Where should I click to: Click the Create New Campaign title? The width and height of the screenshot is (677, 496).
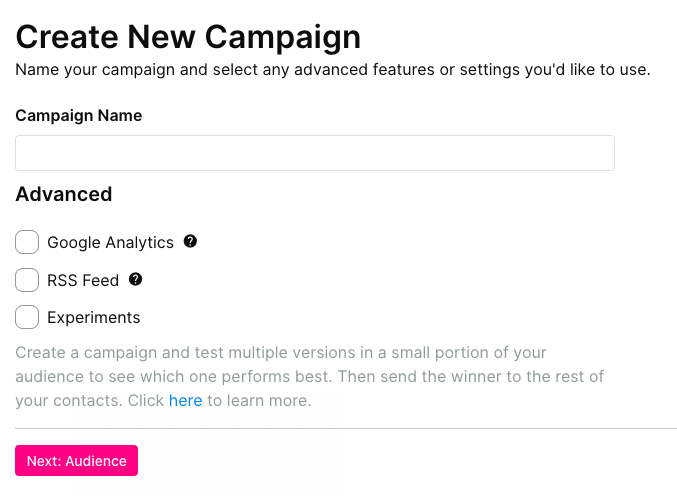[188, 38]
